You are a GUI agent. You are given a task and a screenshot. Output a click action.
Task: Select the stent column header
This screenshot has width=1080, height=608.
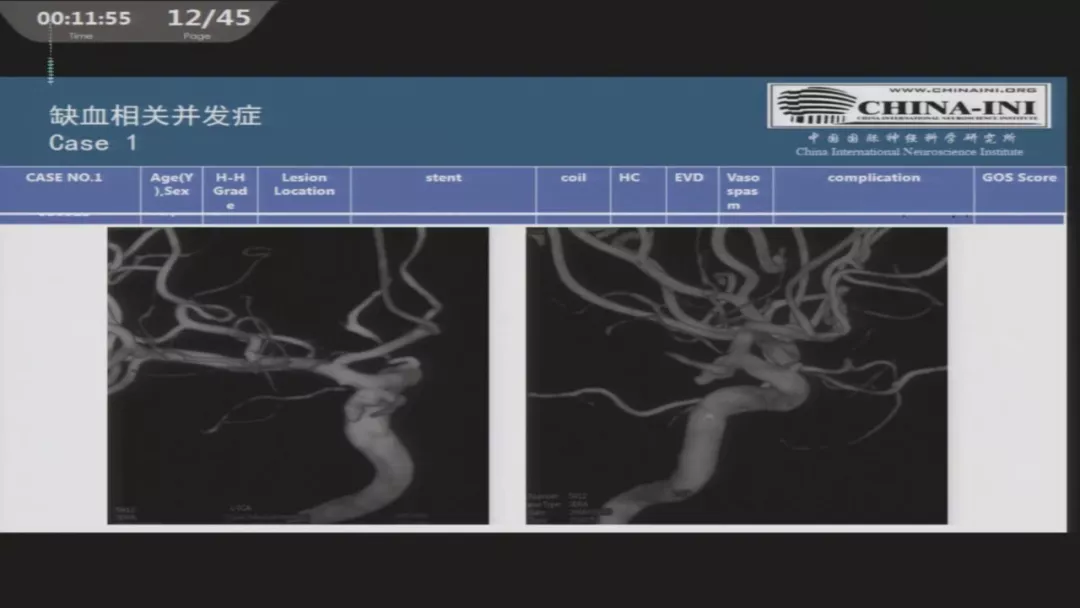pyautogui.click(x=443, y=178)
